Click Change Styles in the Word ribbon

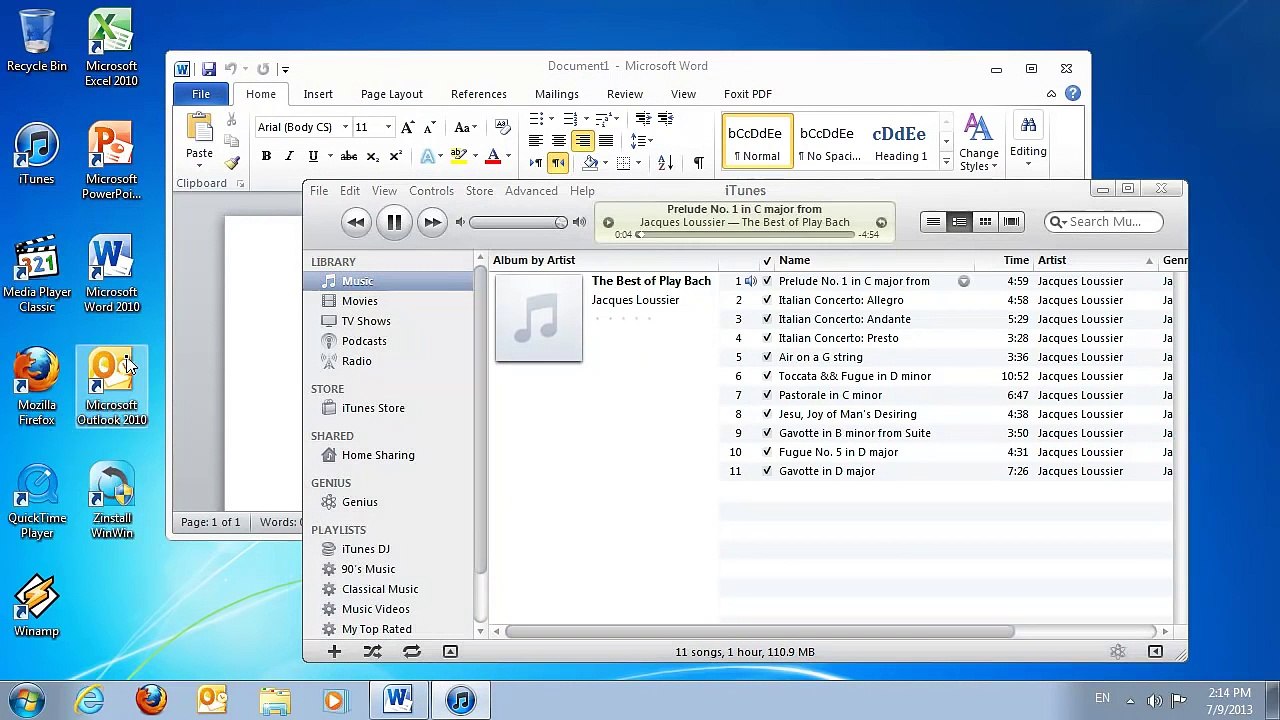pyautogui.click(x=978, y=142)
